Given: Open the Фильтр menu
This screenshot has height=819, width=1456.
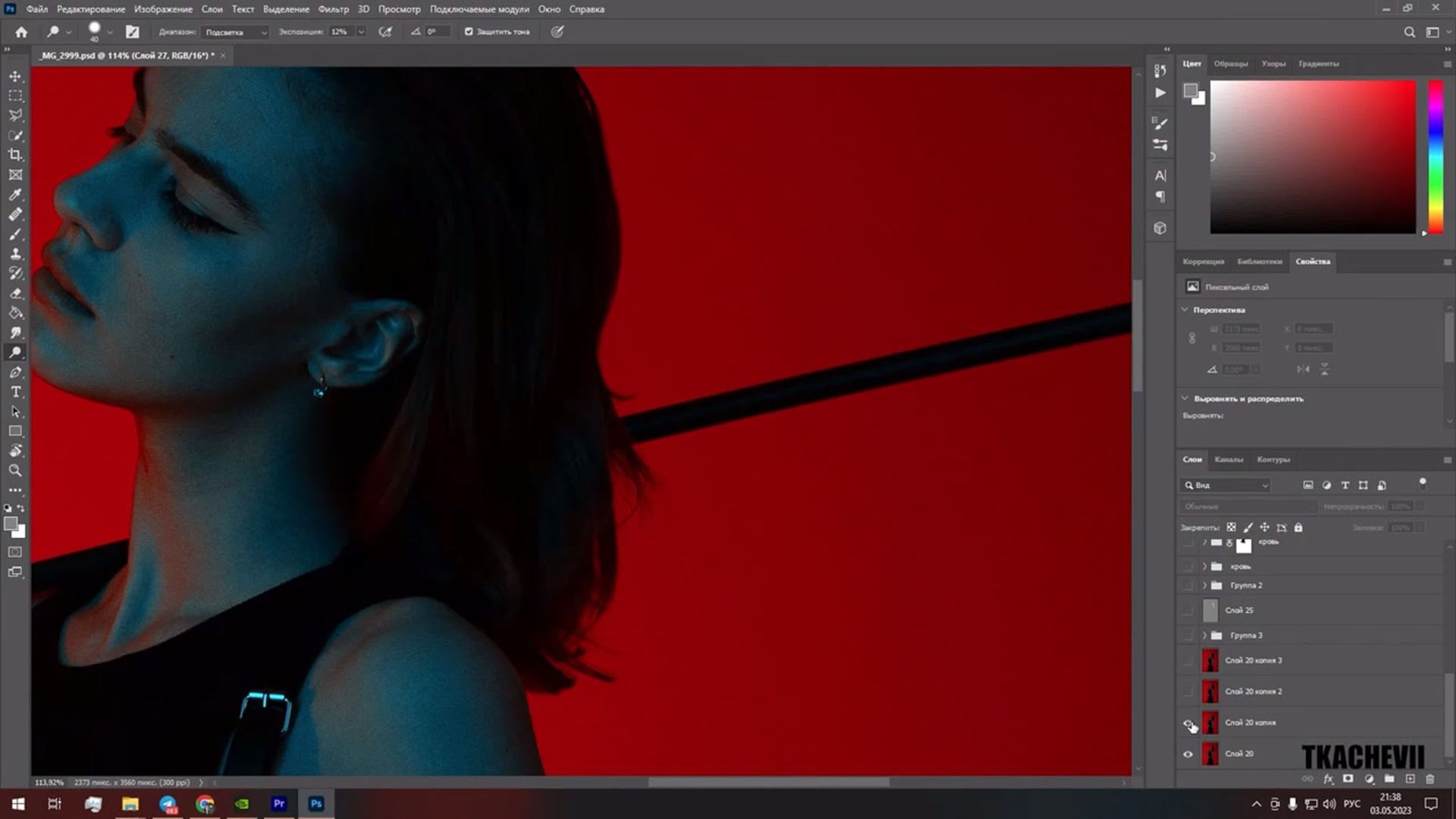Looking at the screenshot, I should pyautogui.click(x=333, y=9).
